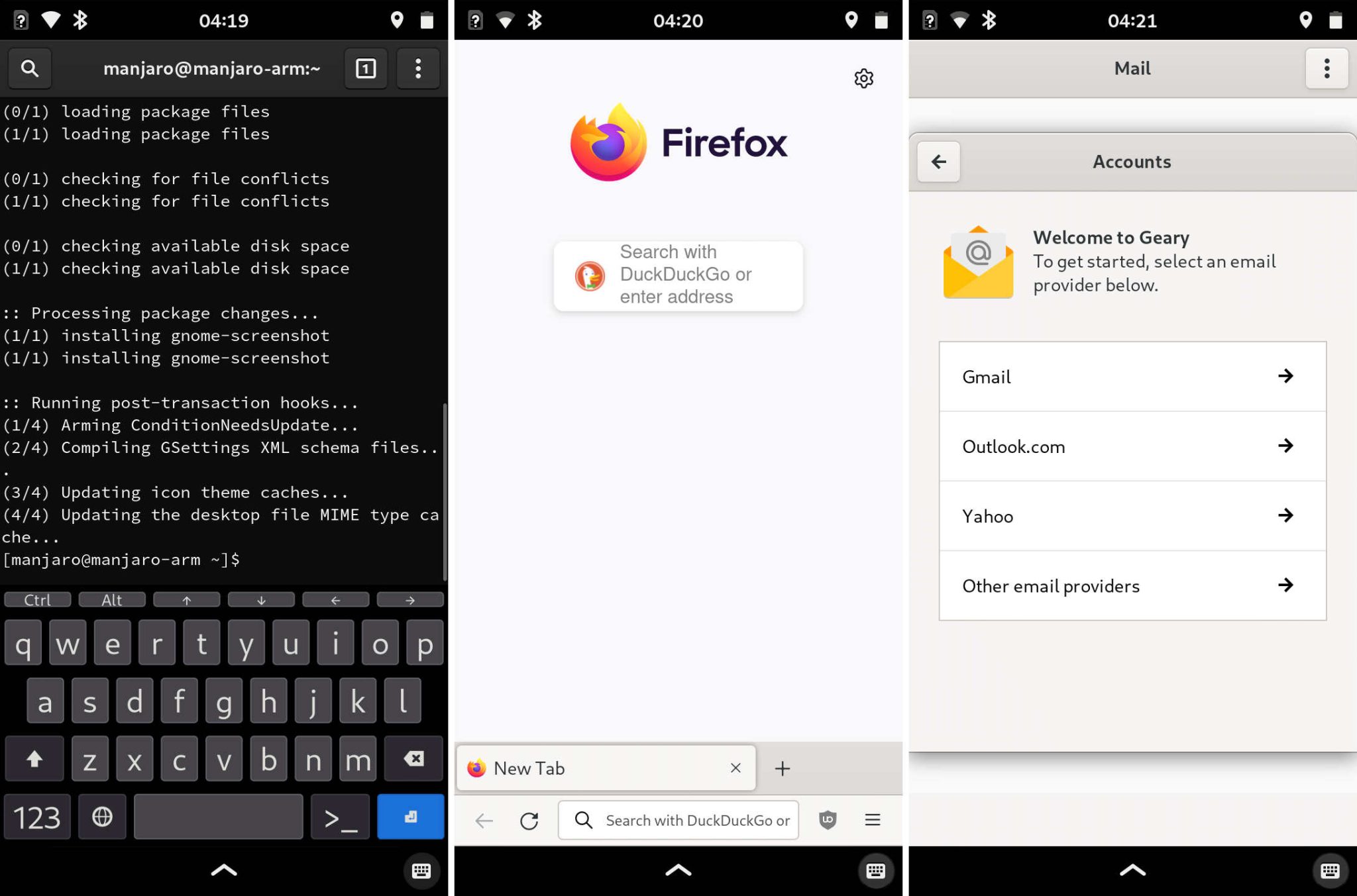1357x896 pixels.
Task: Click the uBlock Origin shield icon
Action: pos(829,820)
